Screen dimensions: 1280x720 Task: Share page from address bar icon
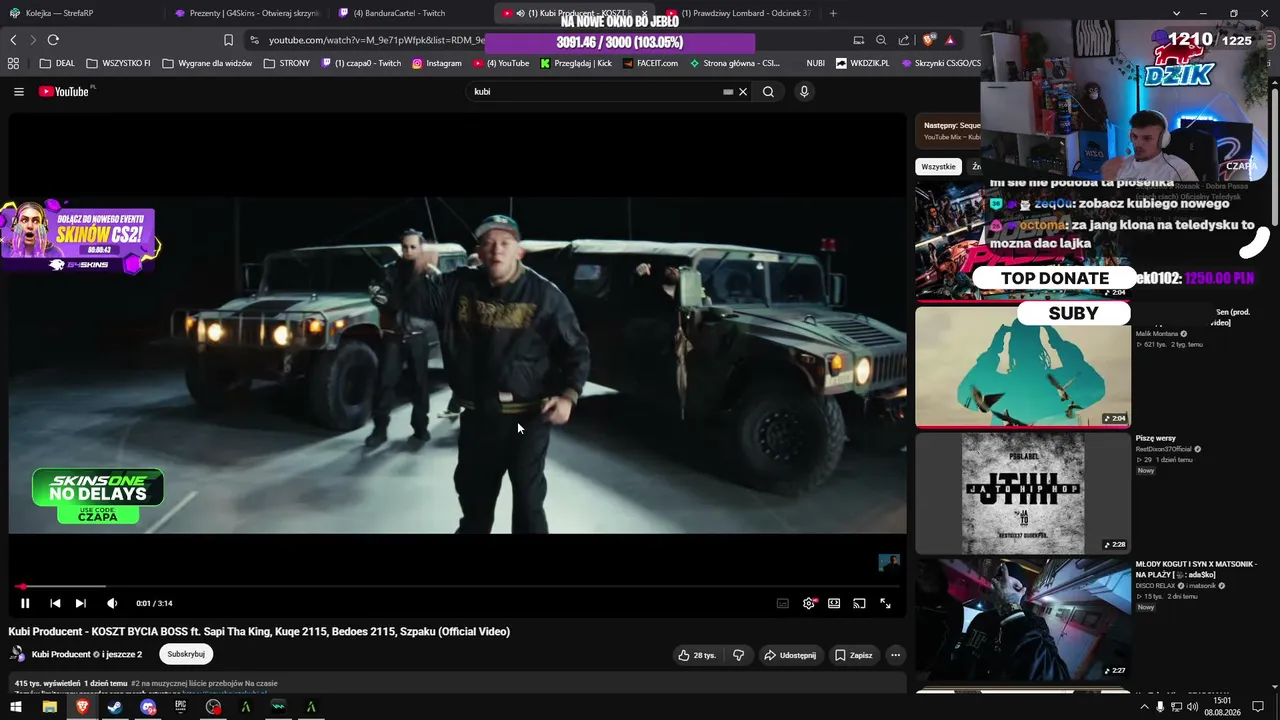click(x=904, y=40)
